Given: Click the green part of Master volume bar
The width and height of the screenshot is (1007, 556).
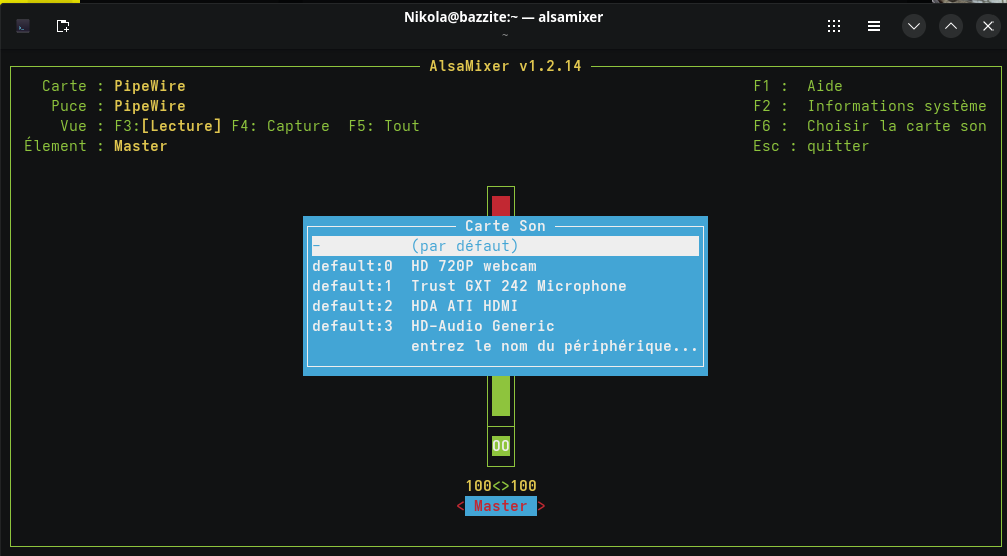Looking at the screenshot, I should click(x=501, y=396).
